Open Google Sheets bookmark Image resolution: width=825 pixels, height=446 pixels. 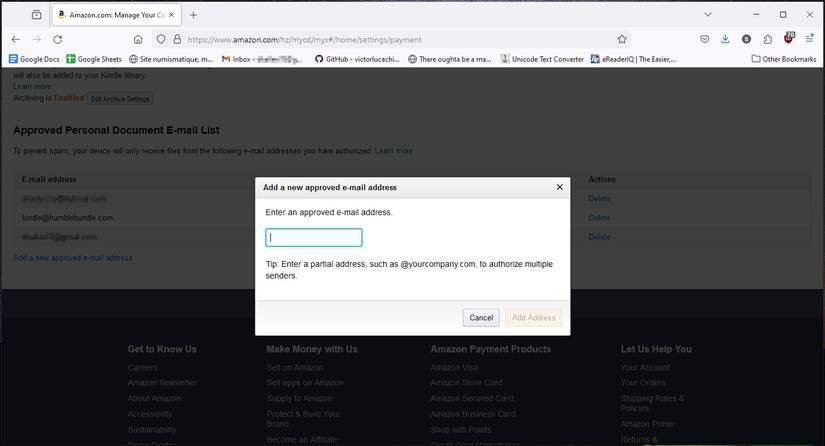(94, 59)
